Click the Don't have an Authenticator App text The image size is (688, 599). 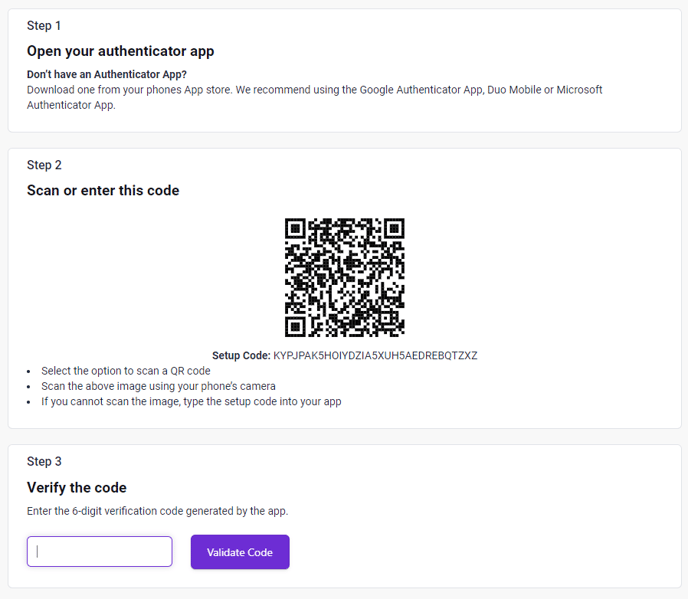tap(107, 74)
